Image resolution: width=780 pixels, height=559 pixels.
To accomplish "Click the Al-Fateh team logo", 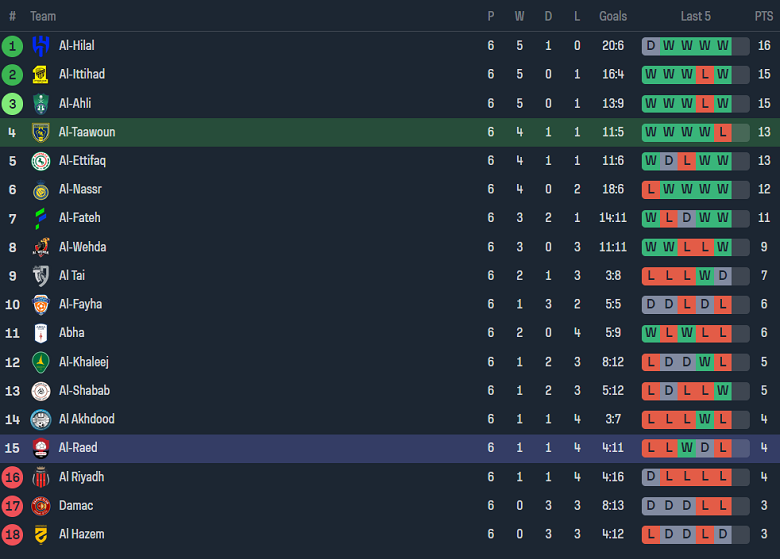I will (x=41, y=218).
